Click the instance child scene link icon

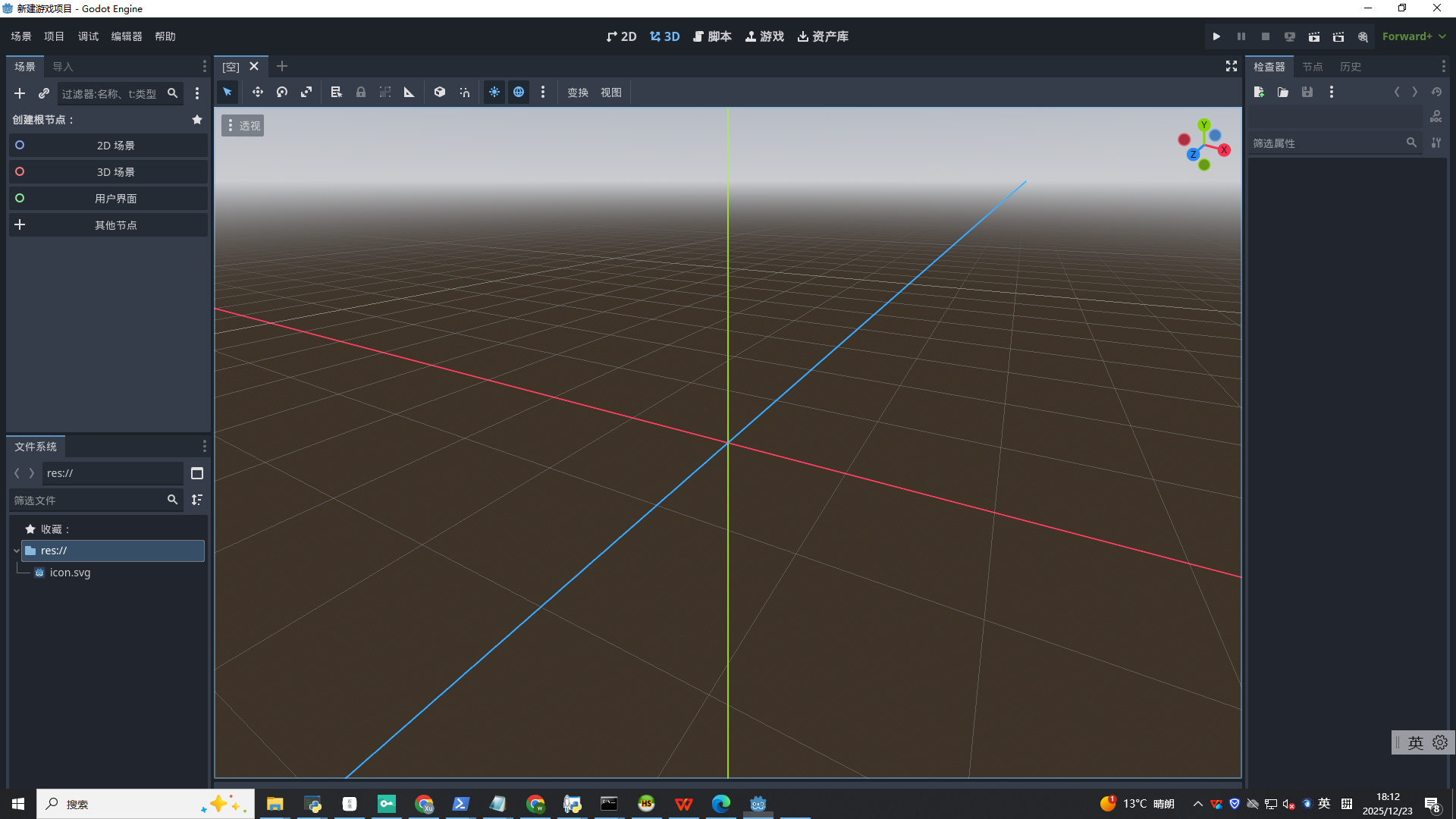44,93
